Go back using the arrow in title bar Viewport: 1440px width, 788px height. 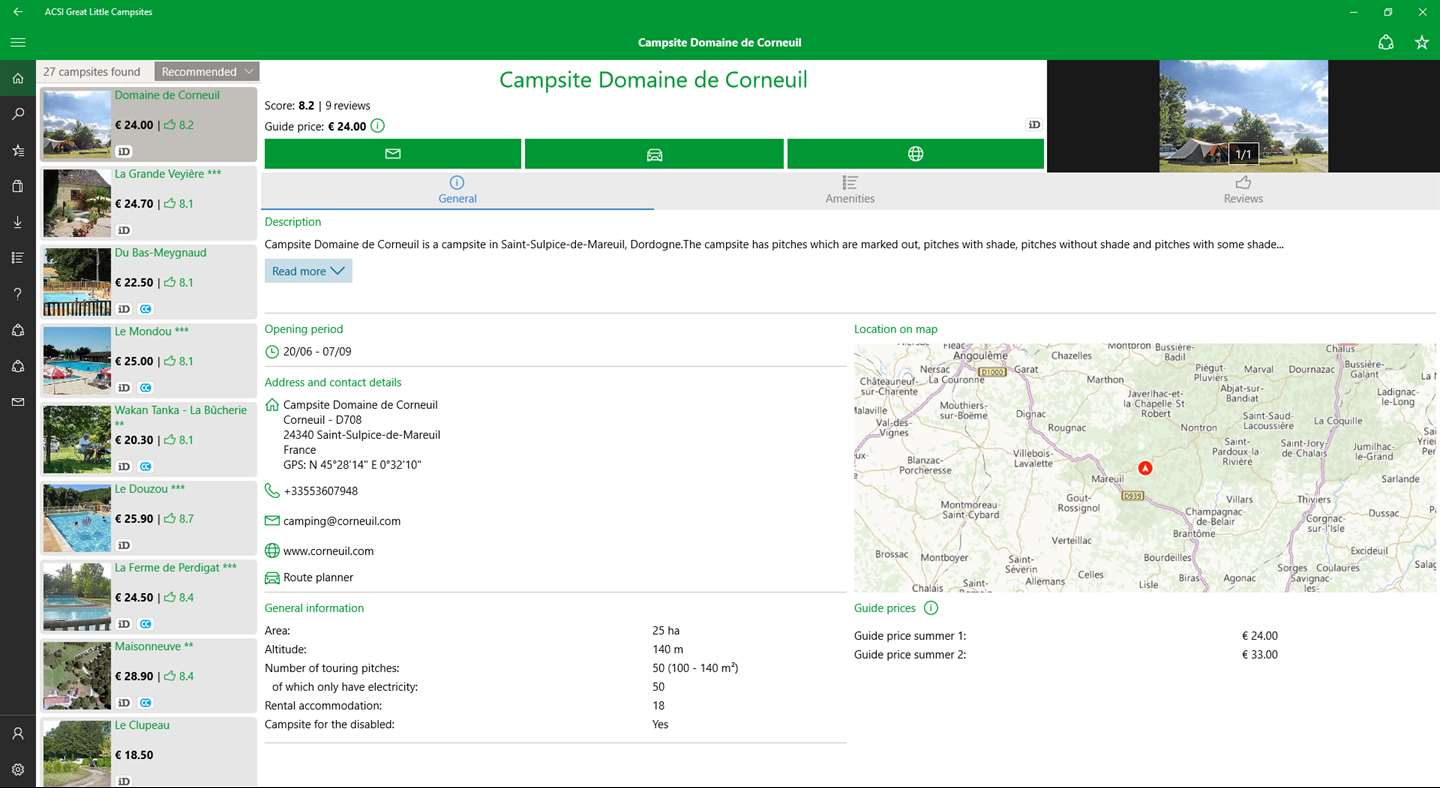pos(18,12)
